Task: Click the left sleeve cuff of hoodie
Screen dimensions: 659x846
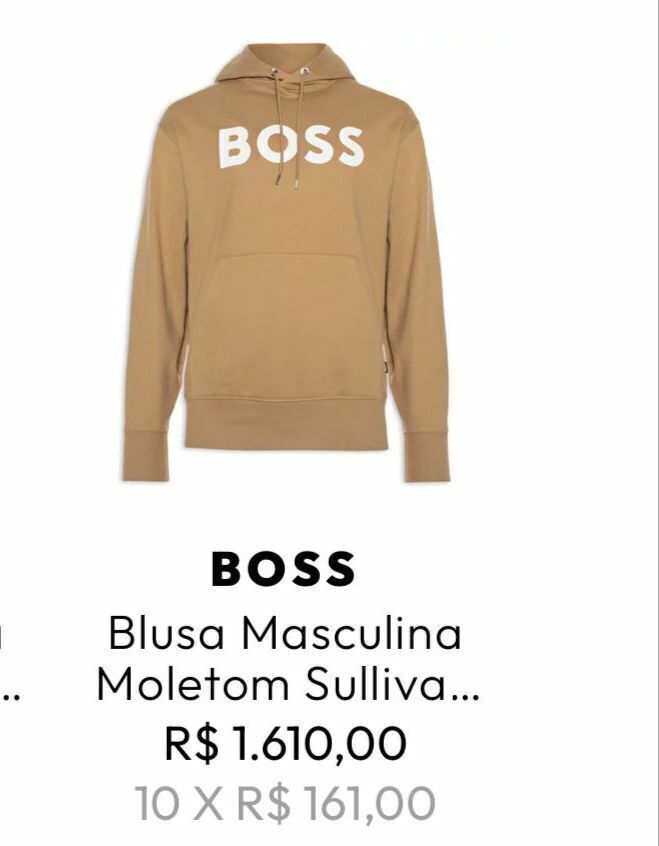Action: (145, 455)
